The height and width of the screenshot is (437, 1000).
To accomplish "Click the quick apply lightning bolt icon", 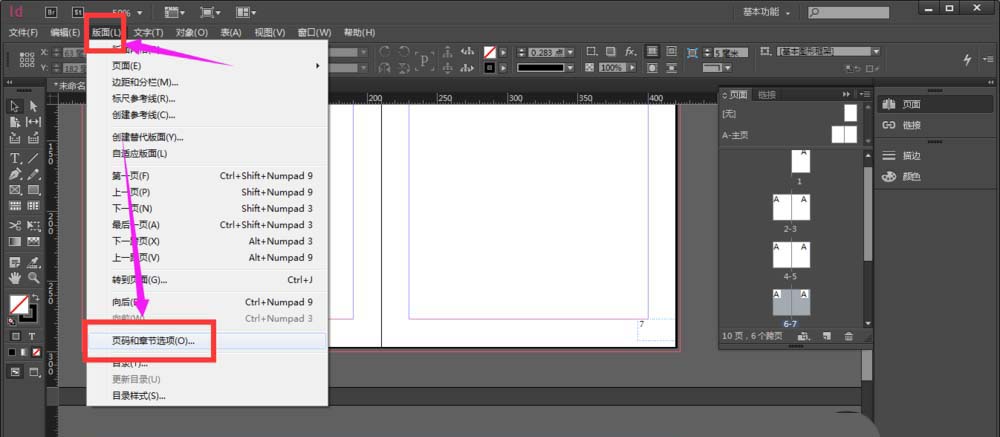I will pos(967,59).
